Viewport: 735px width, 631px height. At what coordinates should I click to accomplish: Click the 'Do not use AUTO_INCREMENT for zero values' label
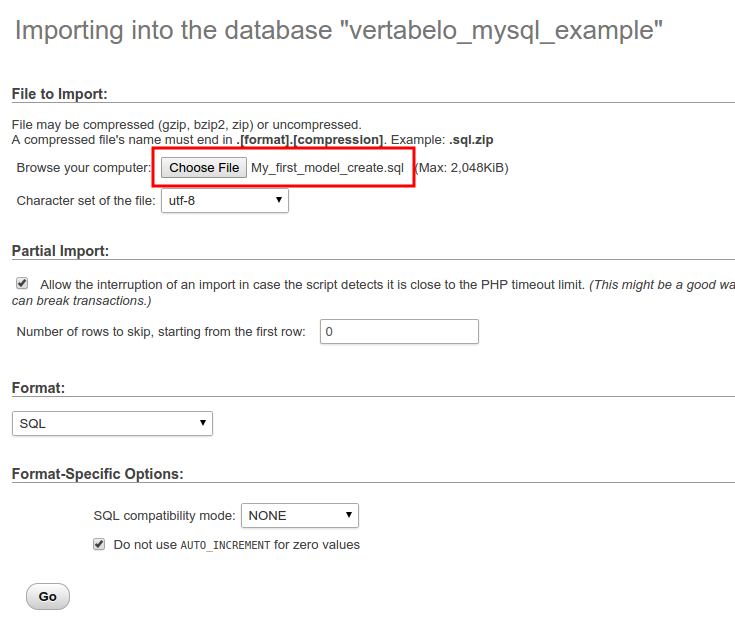pos(236,545)
